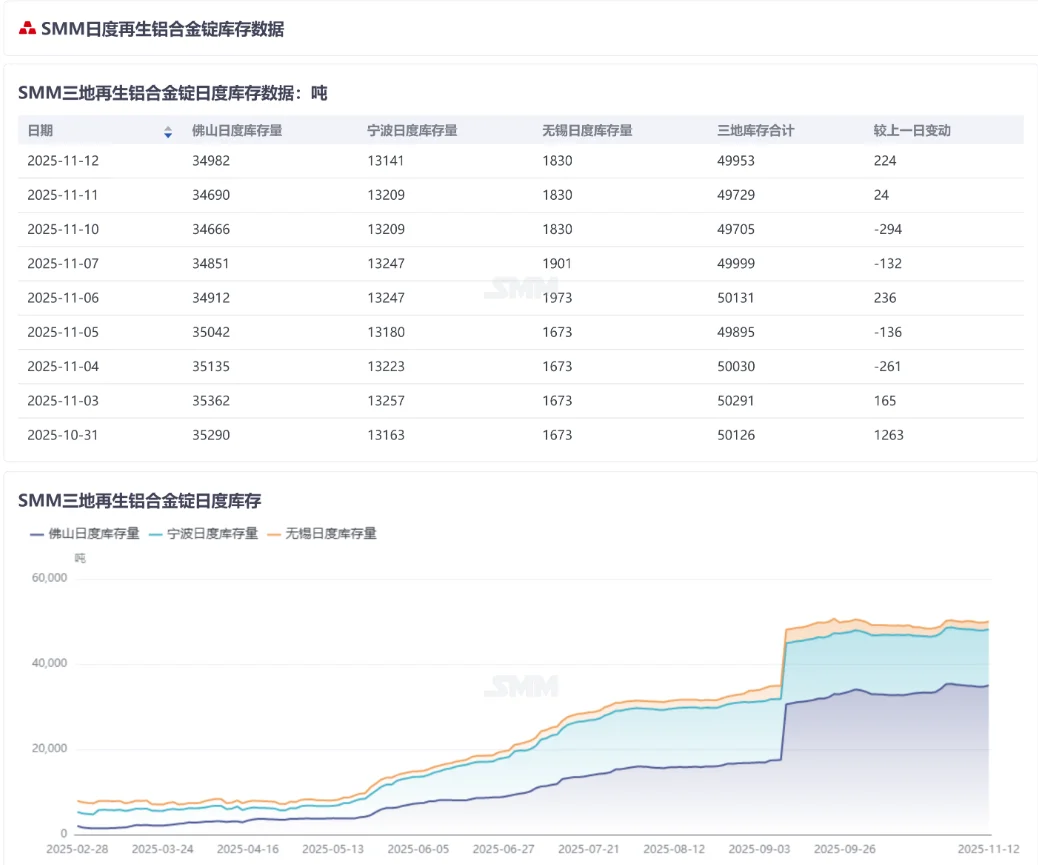Click daily change value 236

pyautogui.click(x=885, y=298)
